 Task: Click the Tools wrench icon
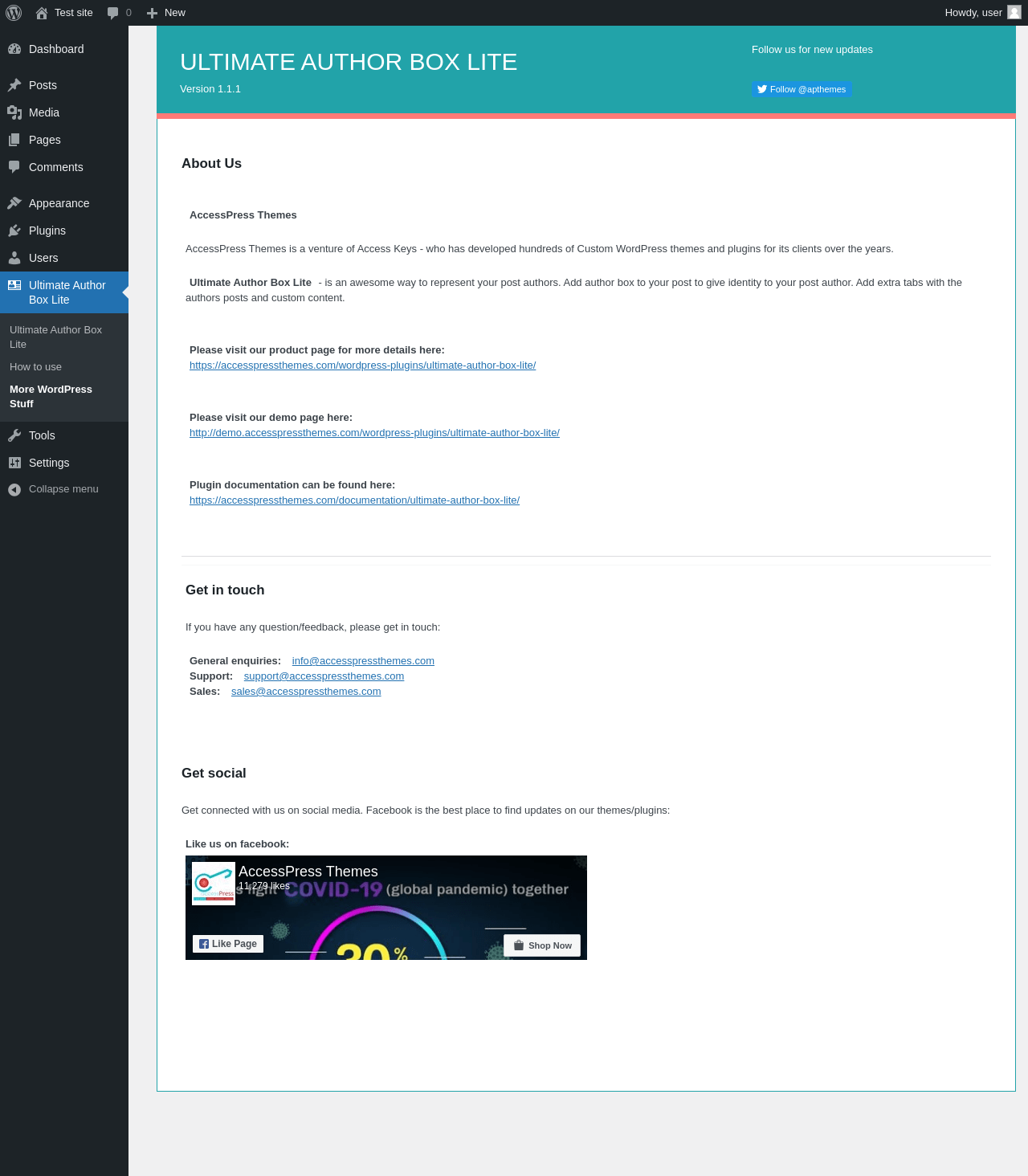pyautogui.click(x=14, y=435)
